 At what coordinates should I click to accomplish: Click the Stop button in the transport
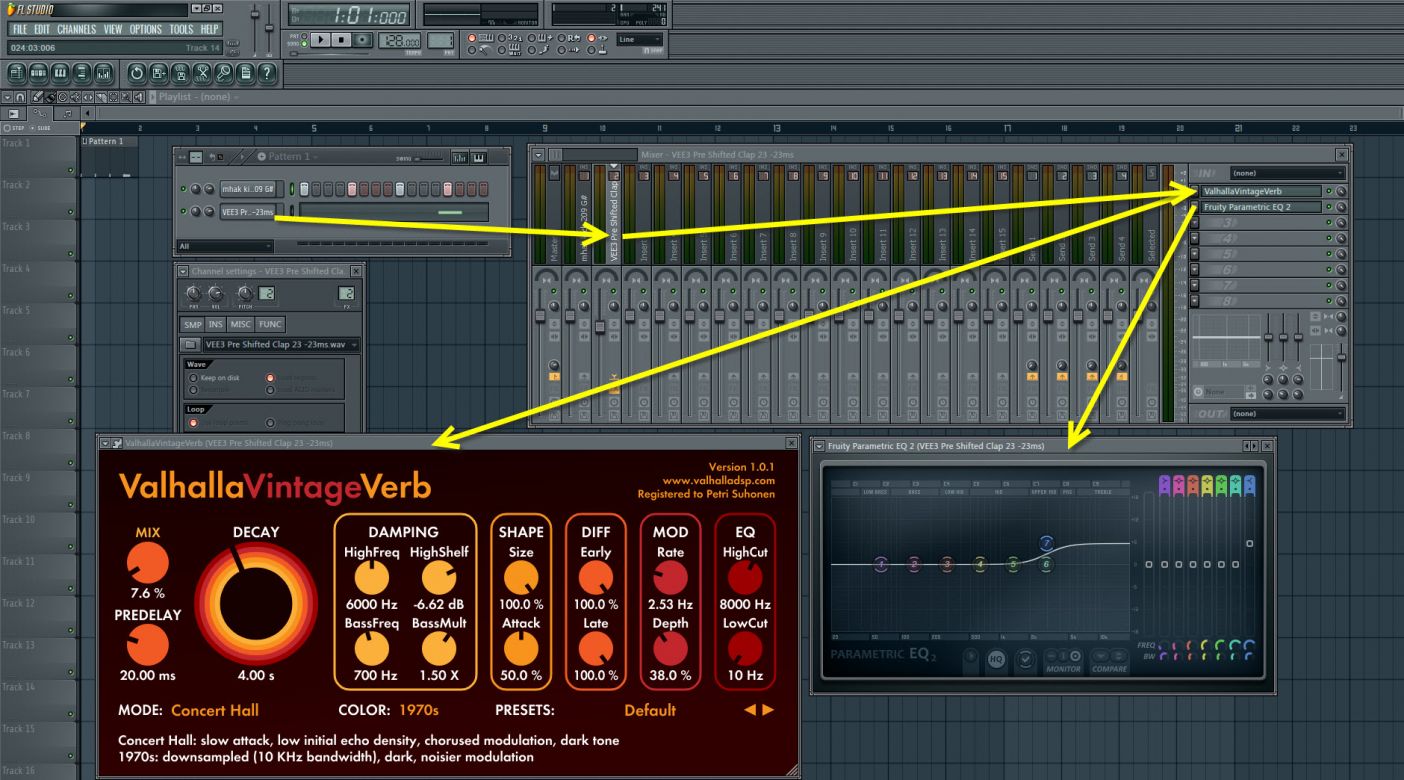click(341, 40)
